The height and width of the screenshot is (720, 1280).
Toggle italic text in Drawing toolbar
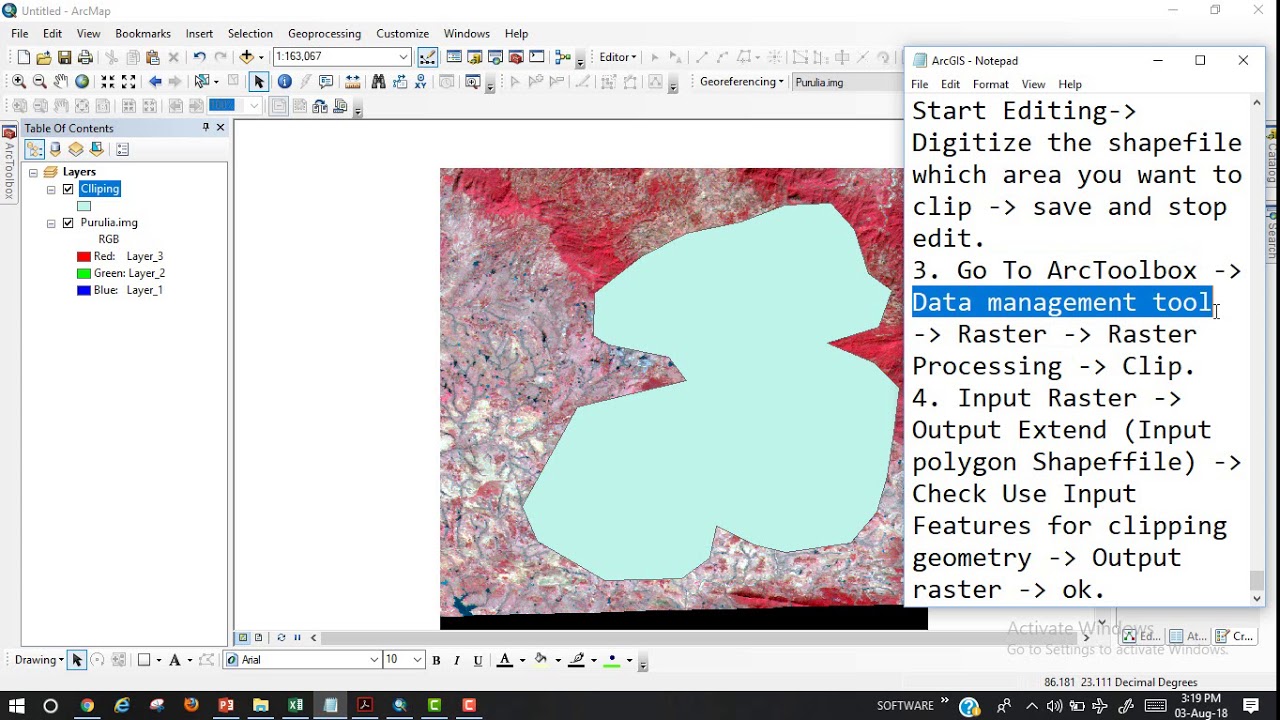pyautogui.click(x=457, y=660)
